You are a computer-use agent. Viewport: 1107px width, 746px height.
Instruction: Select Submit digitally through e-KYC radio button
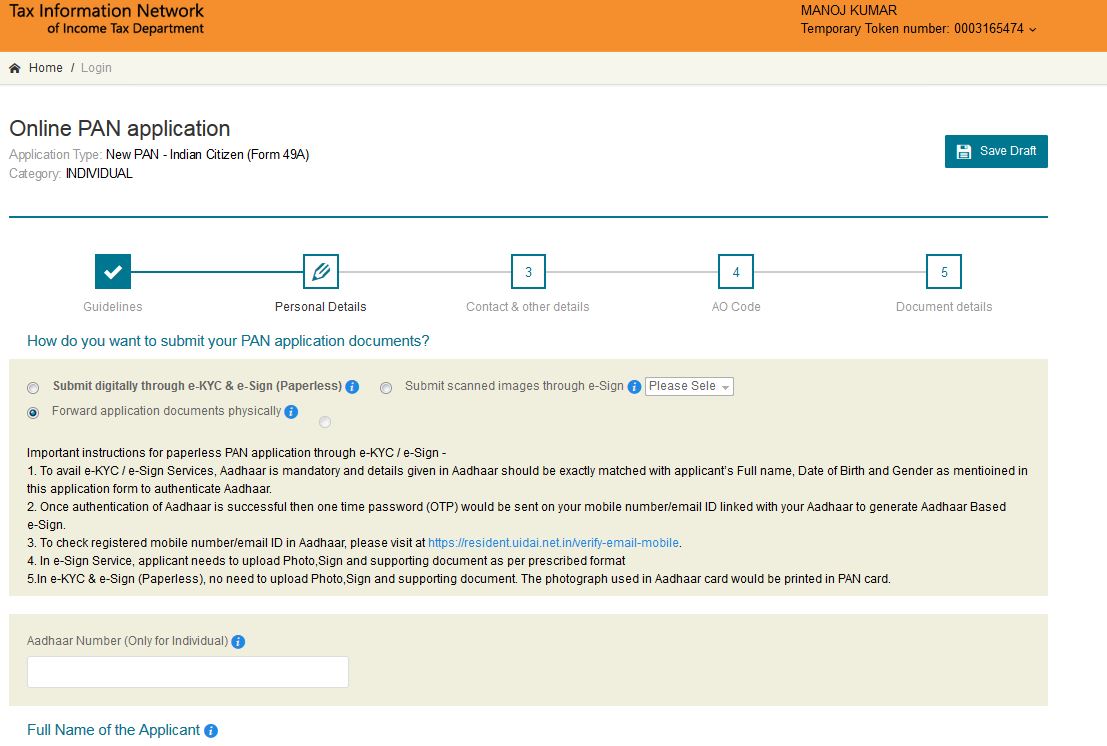pyautogui.click(x=34, y=388)
